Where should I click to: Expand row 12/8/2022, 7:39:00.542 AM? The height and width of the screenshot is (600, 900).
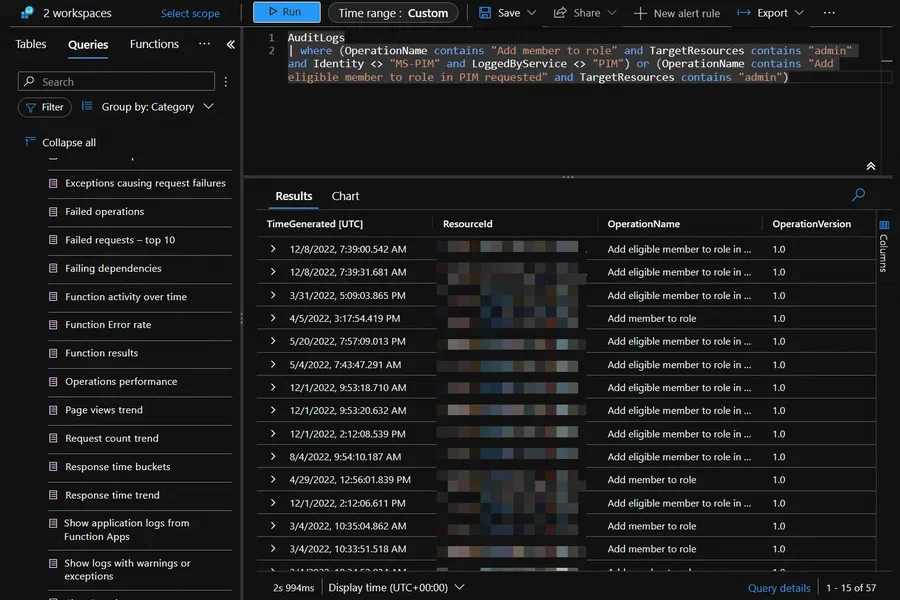(x=273, y=249)
